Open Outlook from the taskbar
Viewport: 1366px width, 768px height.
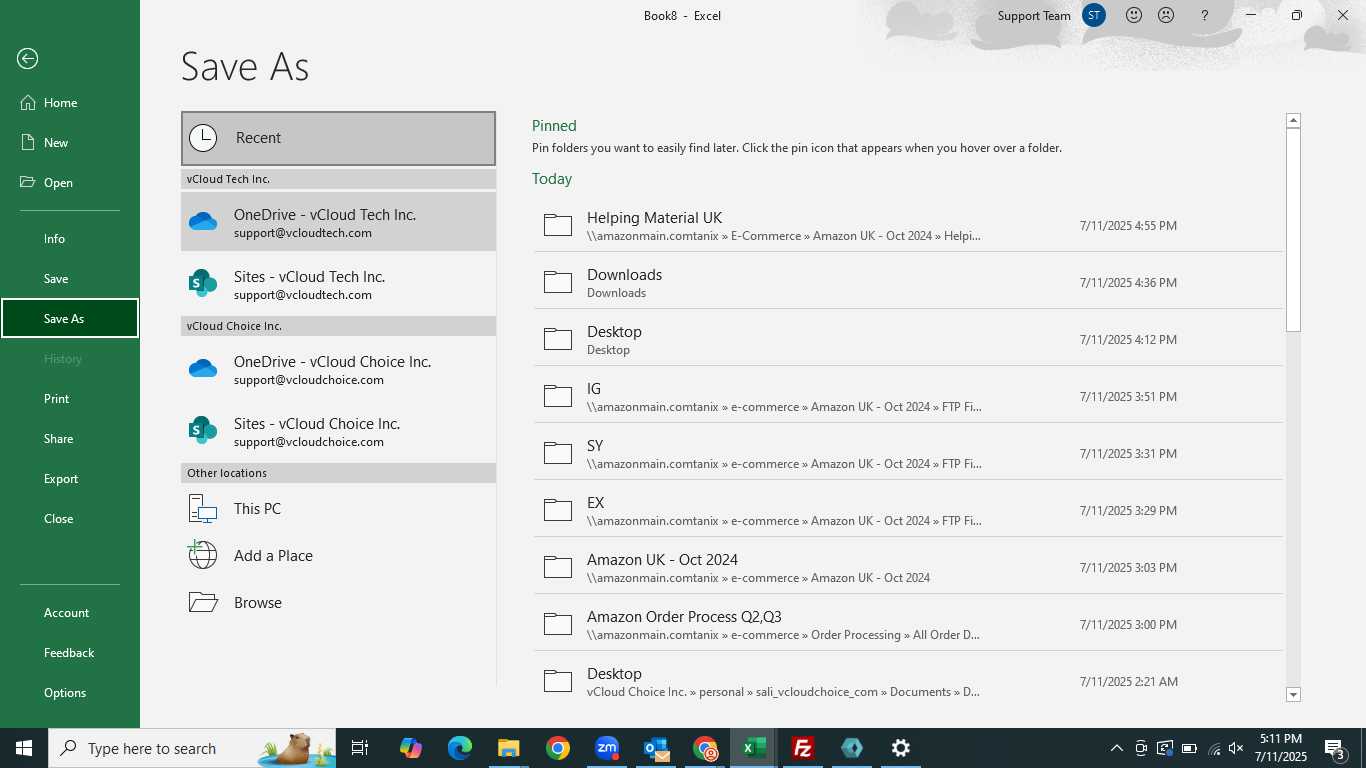(656, 748)
